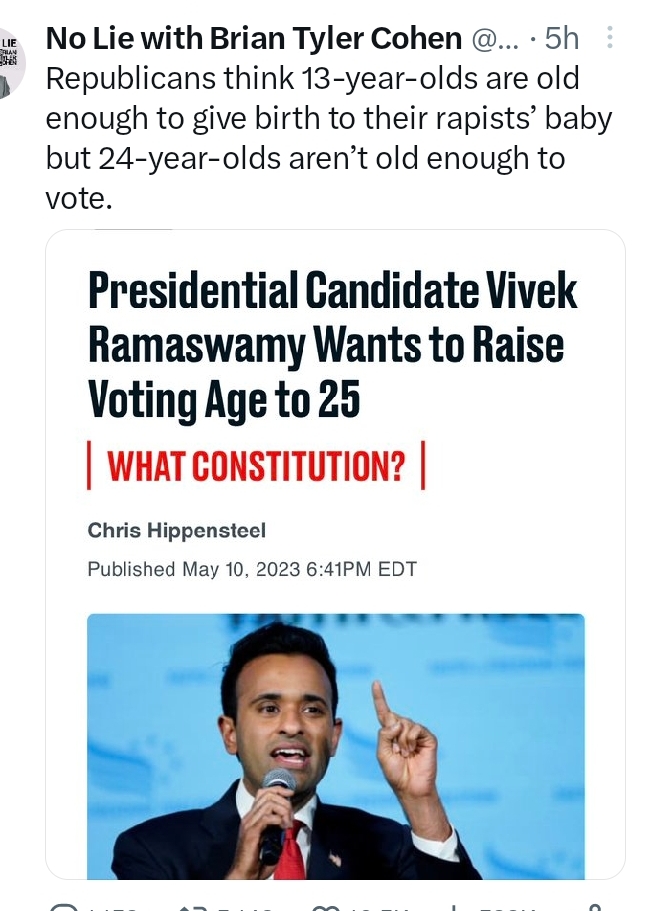Click the 'Ramaswamy Wants to Raise' headline line
The image size is (648, 911).
pyautogui.click(x=326, y=346)
